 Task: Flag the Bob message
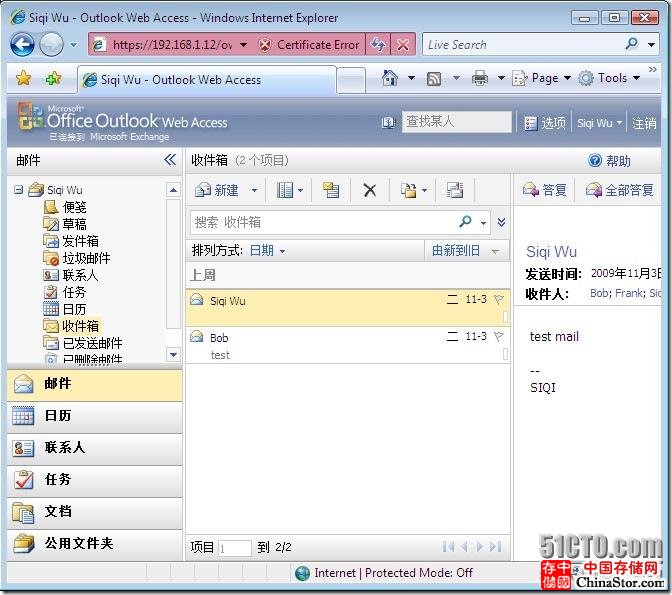click(498, 336)
